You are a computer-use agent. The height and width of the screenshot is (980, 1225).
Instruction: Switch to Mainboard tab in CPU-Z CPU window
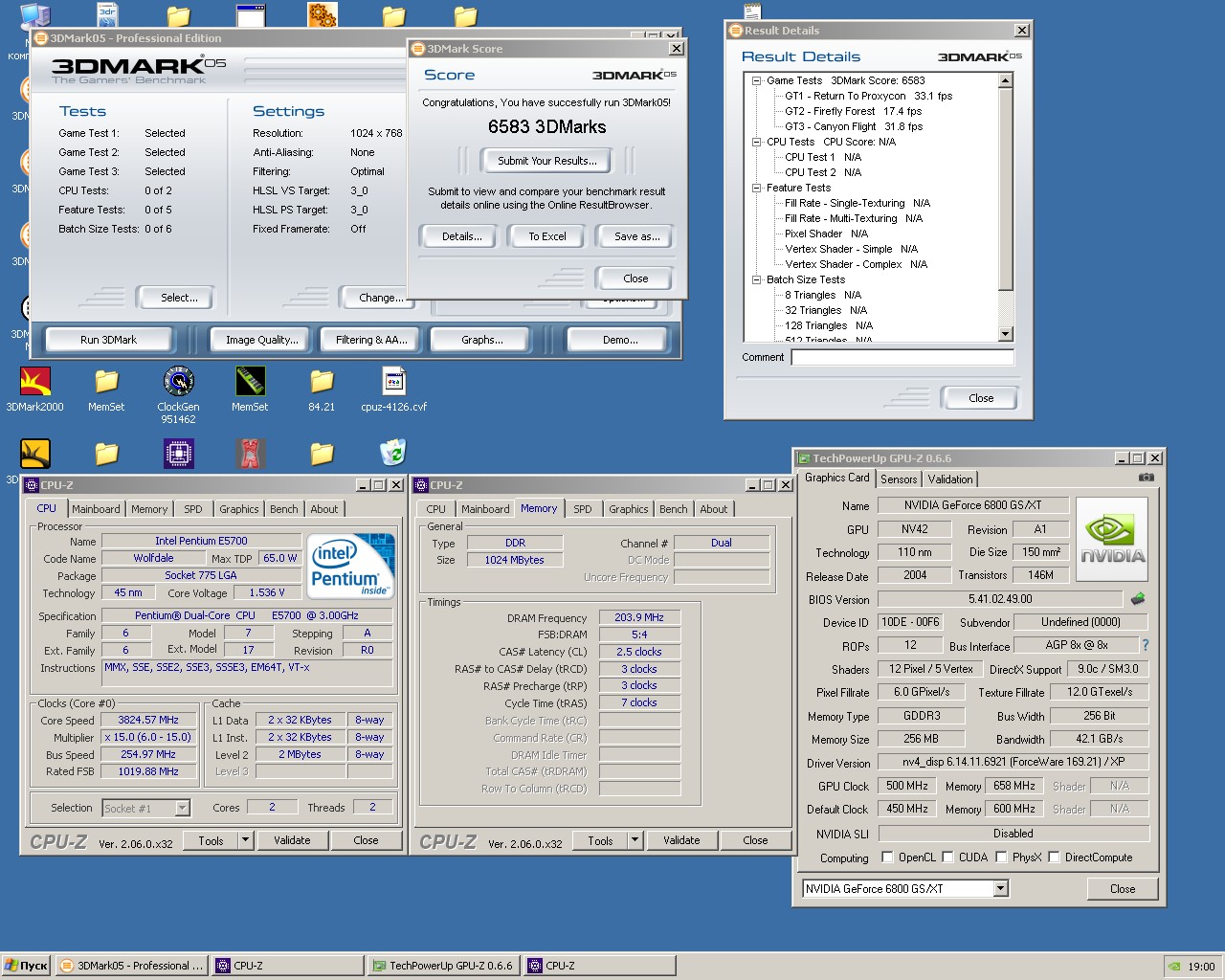pyautogui.click(x=96, y=509)
